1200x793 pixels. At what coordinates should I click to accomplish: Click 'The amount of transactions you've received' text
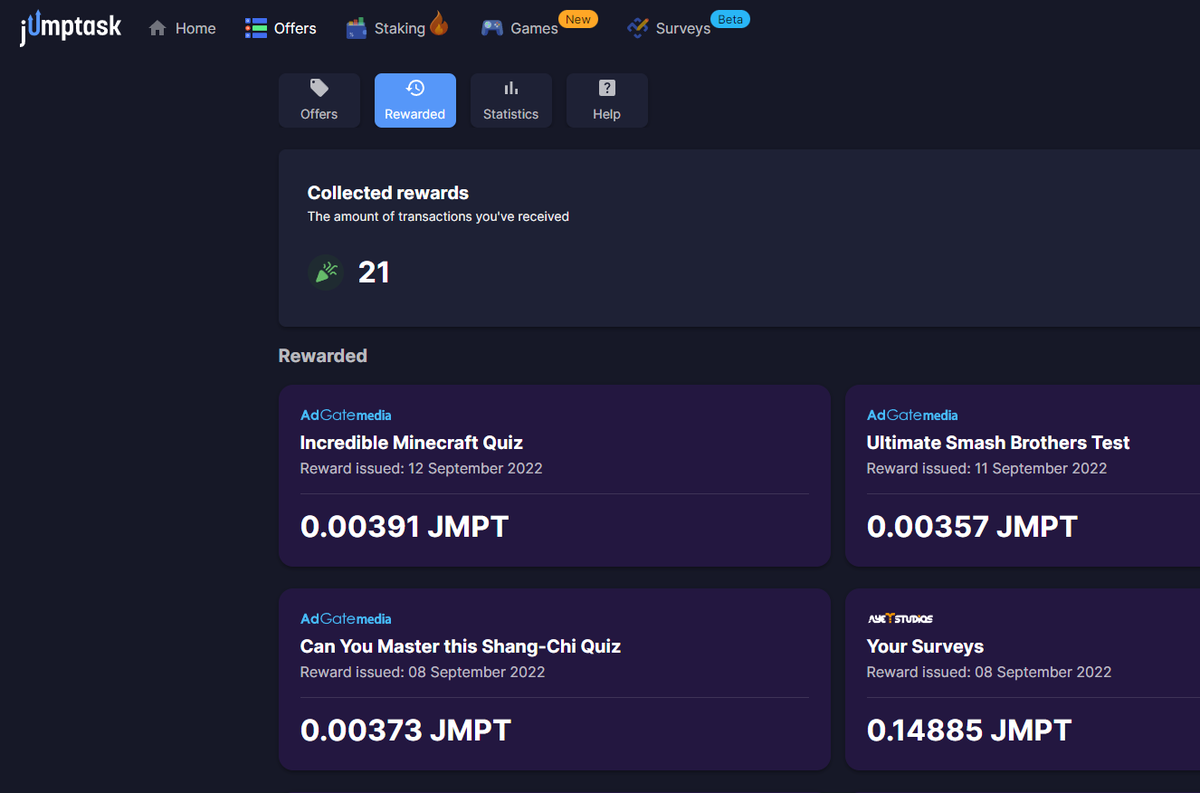[438, 216]
